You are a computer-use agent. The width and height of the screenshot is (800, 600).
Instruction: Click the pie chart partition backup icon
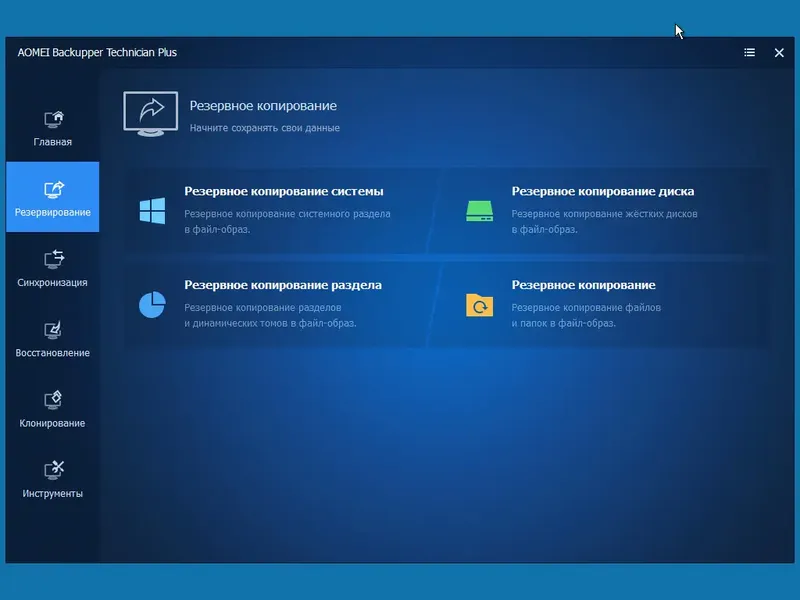coord(152,305)
